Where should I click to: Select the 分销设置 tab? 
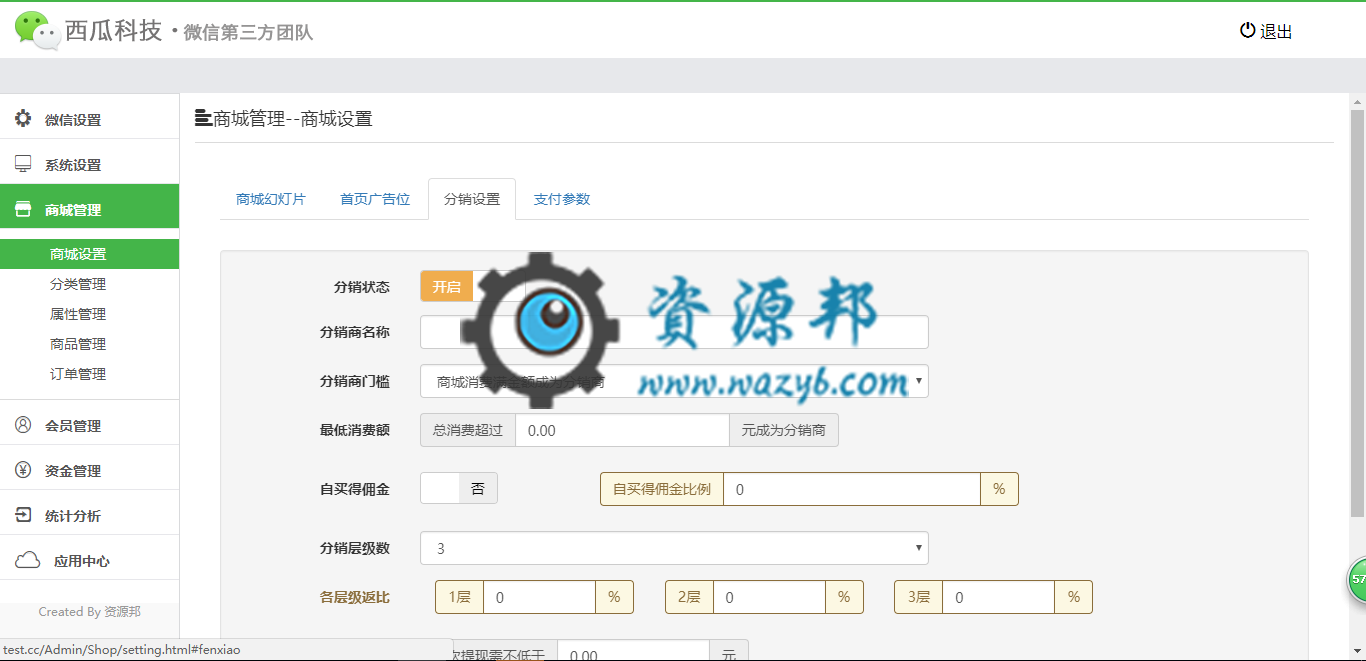coord(472,199)
